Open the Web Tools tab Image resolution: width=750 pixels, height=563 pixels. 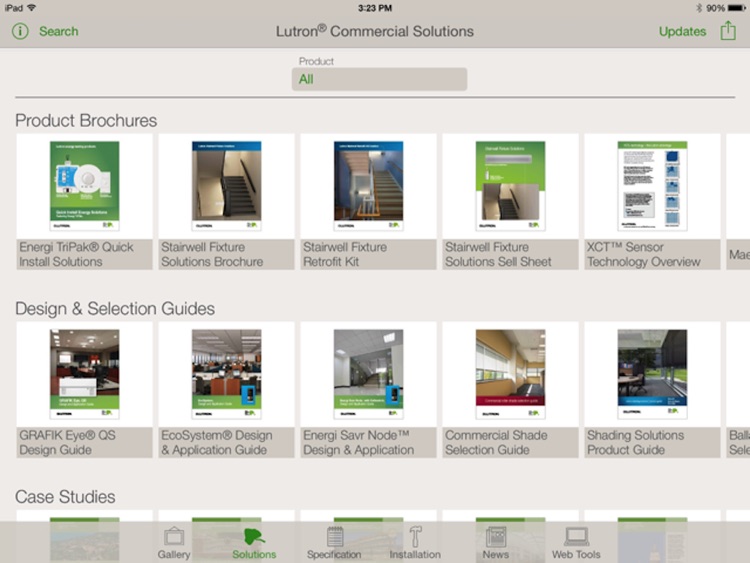pyautogui.click(x=576, y=543)
